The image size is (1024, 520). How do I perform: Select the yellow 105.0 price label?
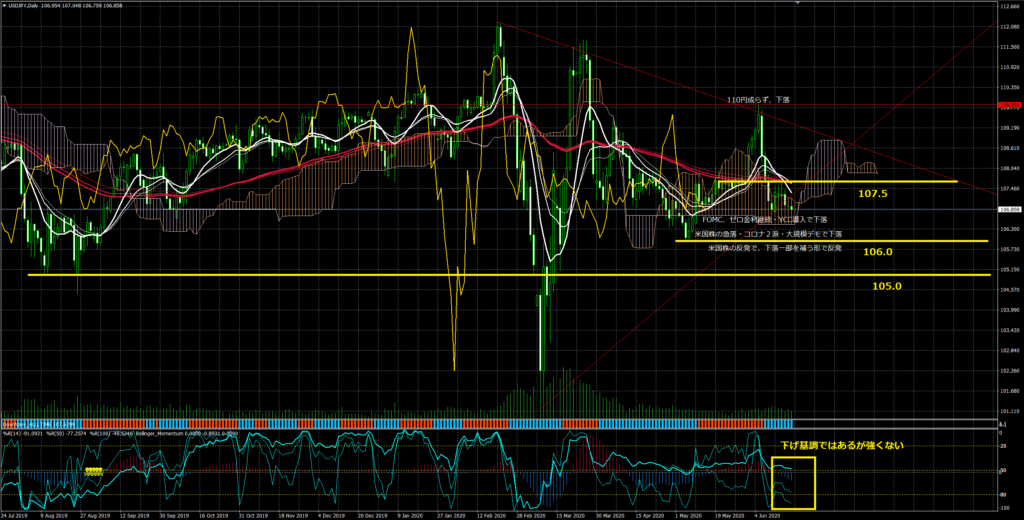click(x=886, y=285)
